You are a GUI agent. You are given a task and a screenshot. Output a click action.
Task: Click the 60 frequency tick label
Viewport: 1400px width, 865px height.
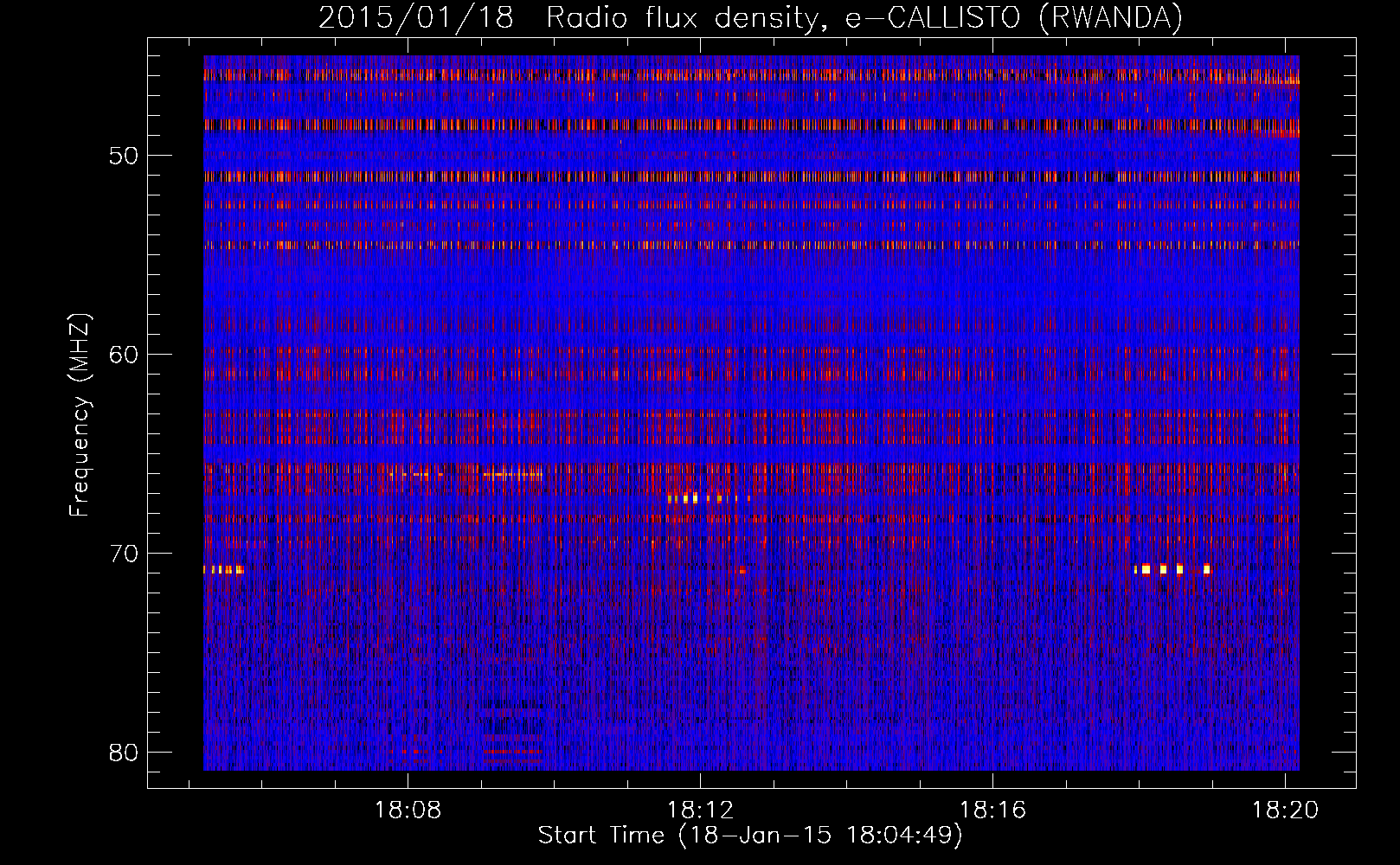tap(124, 355)
